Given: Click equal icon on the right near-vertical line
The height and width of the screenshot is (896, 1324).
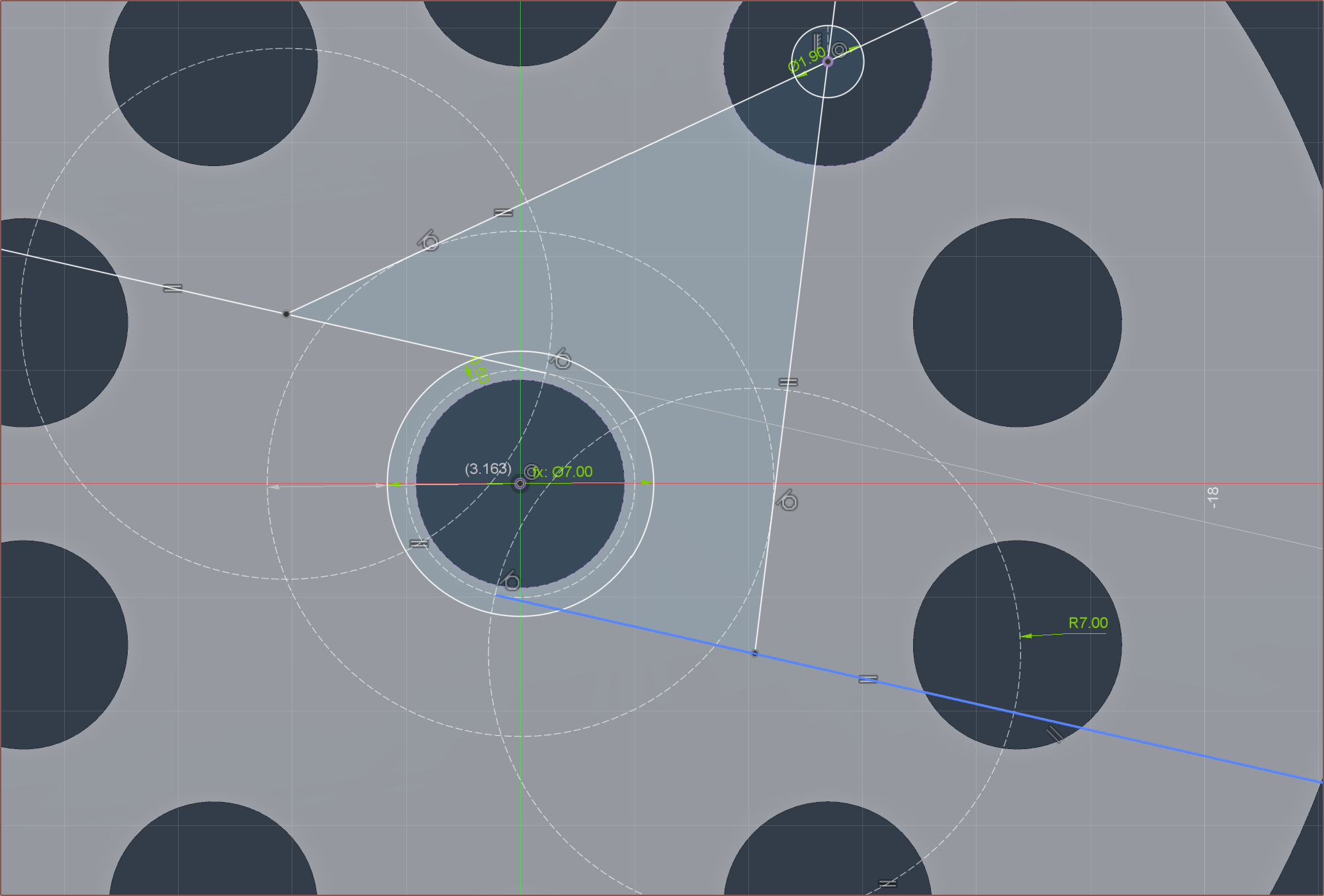Looking at the screenshot, I should click(787, 382).
